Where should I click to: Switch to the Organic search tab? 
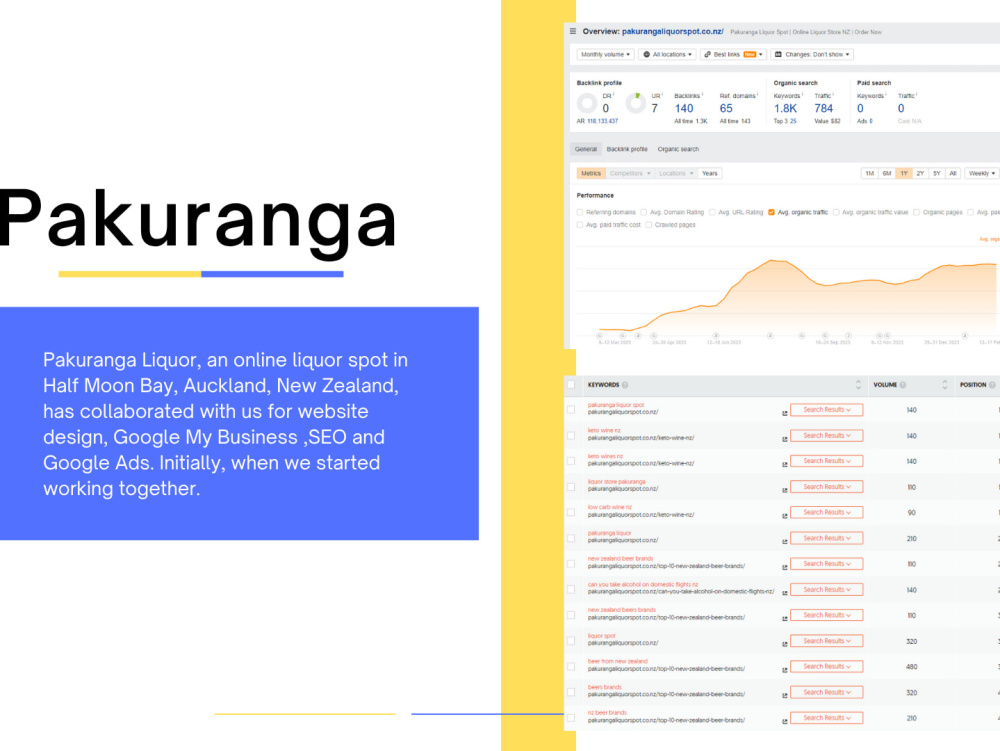(678, 149)
